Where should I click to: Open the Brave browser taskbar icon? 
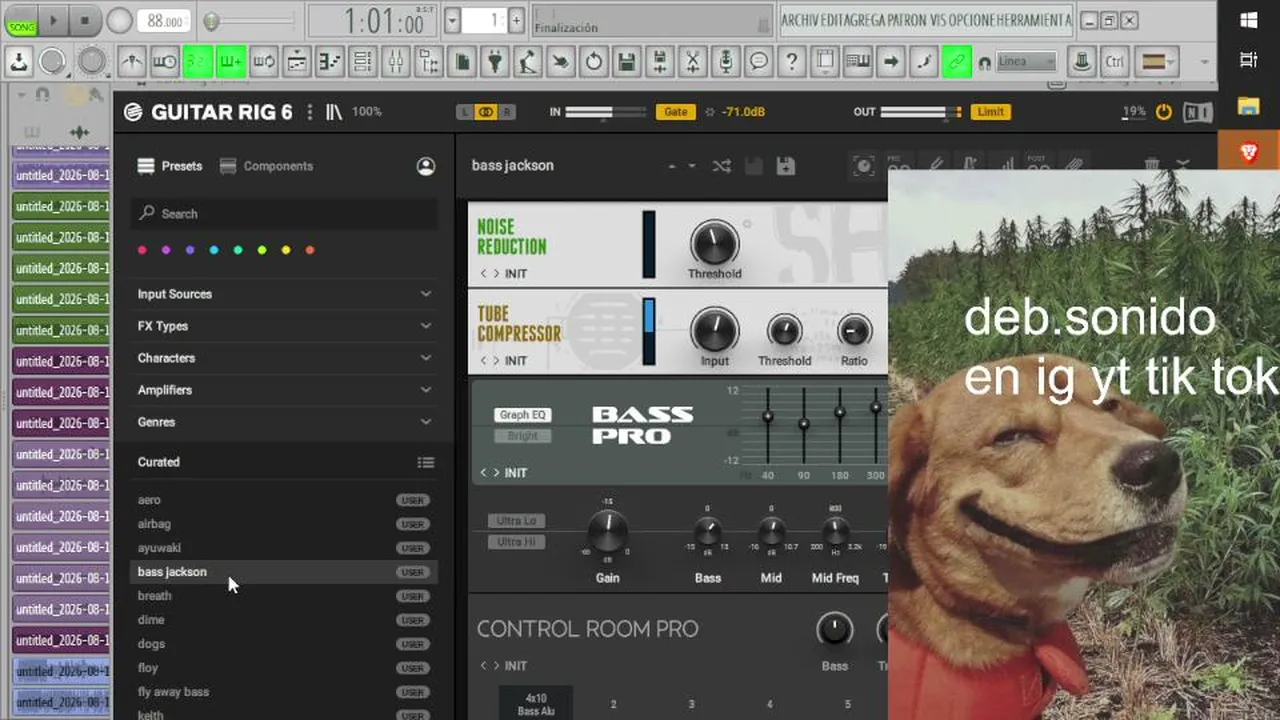pyautogui.click(x=1249, y=152)
